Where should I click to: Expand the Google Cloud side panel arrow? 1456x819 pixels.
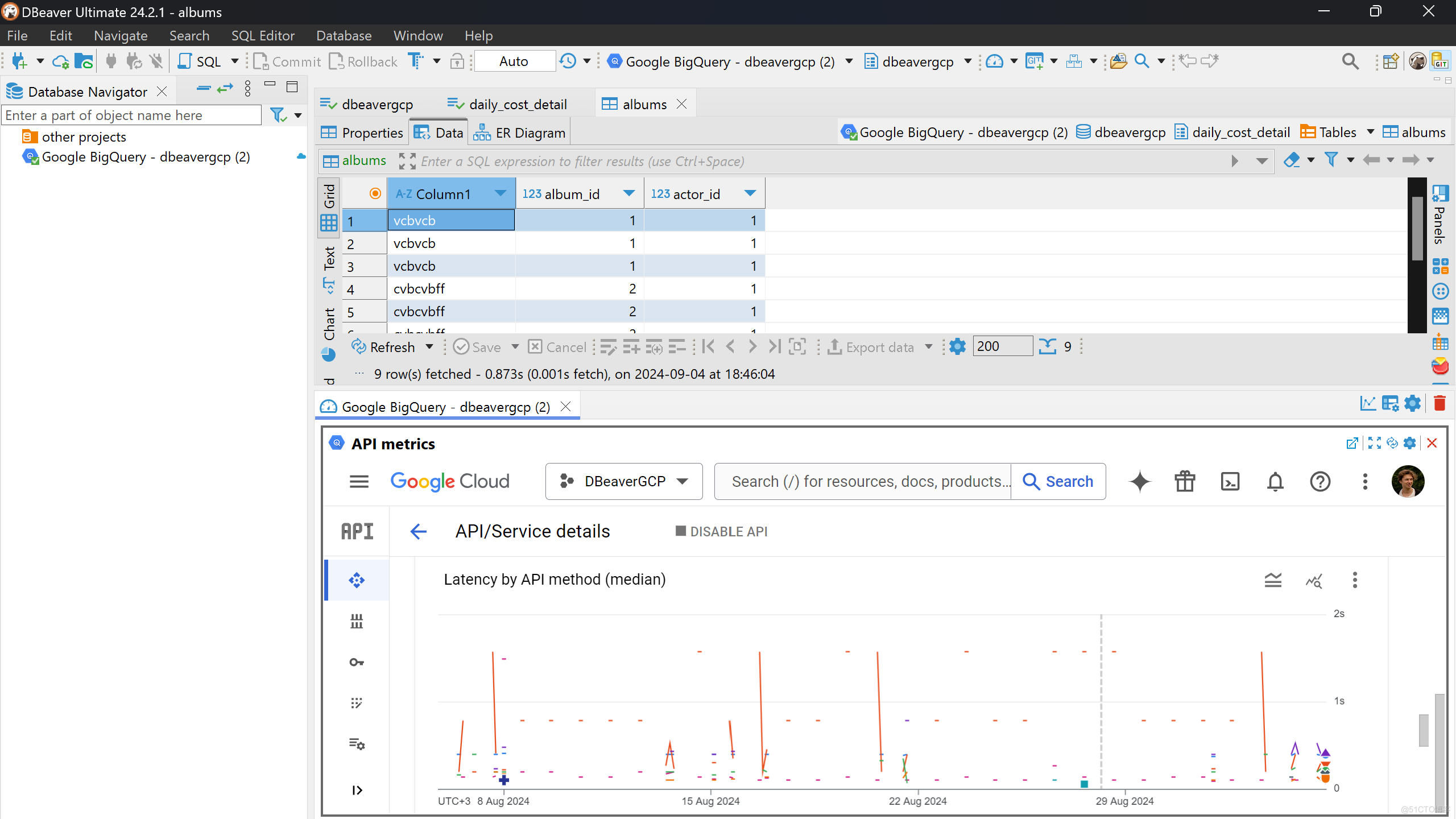tap(357, 790)
